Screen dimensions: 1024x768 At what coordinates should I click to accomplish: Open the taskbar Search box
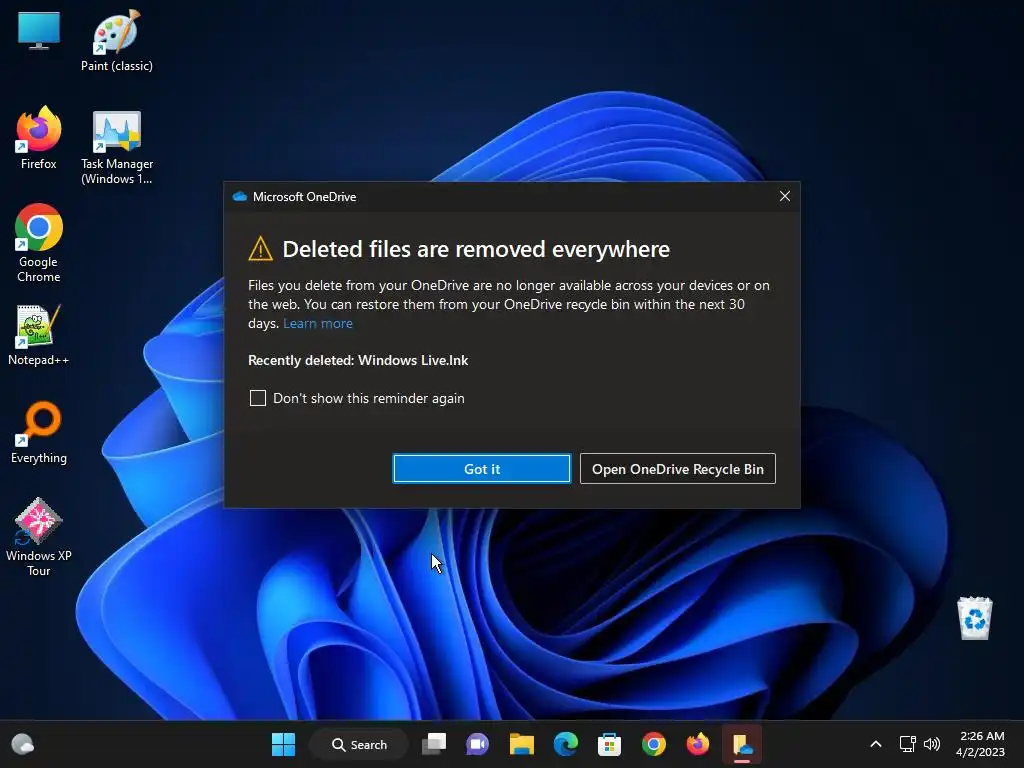coord(359,744)
